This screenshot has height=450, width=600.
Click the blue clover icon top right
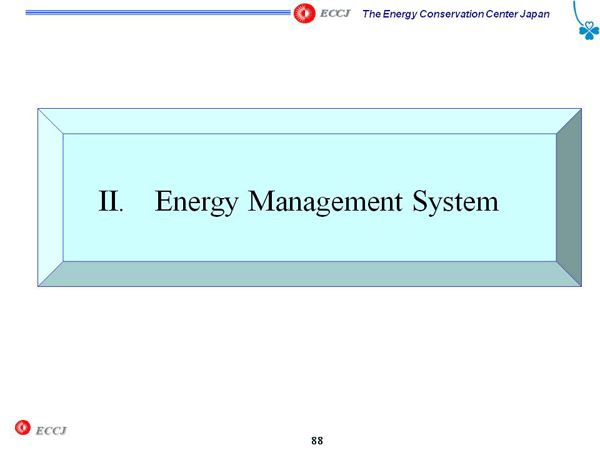589,30
